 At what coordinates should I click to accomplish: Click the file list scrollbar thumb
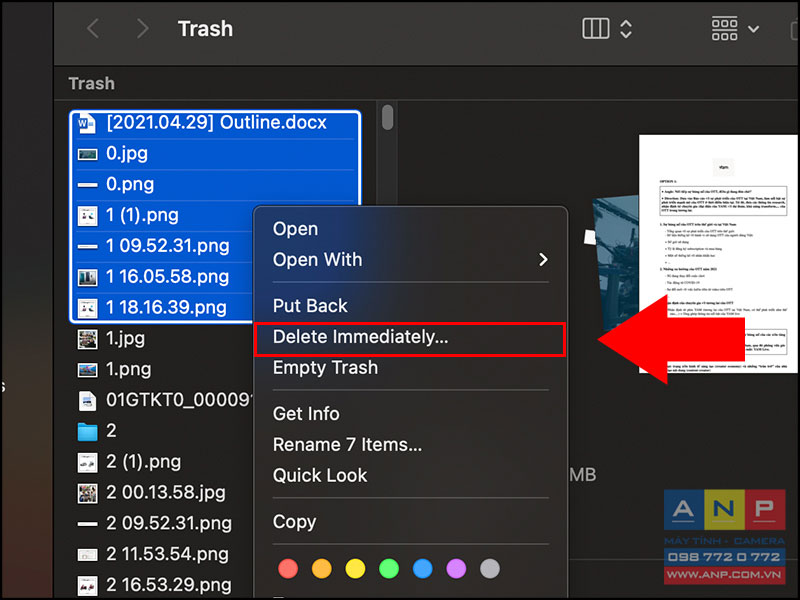point(387,117)
